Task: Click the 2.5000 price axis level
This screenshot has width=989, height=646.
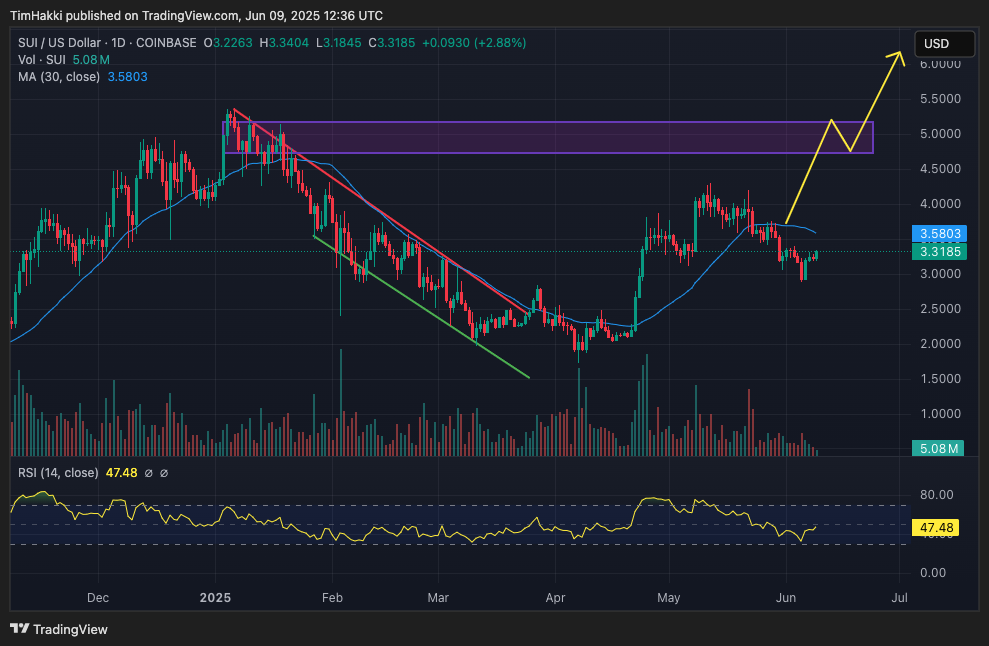Action: (x=940, y=309)
